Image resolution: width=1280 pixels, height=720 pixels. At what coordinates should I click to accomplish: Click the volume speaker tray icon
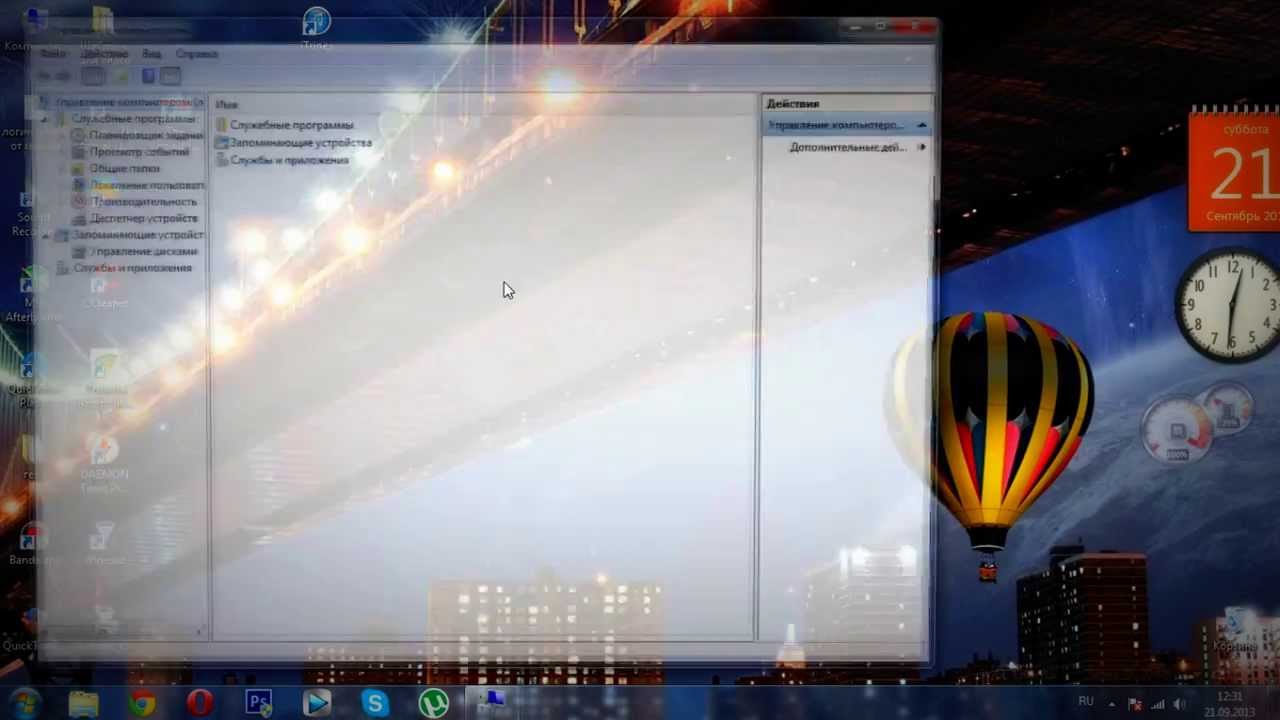coord(1180,704)
